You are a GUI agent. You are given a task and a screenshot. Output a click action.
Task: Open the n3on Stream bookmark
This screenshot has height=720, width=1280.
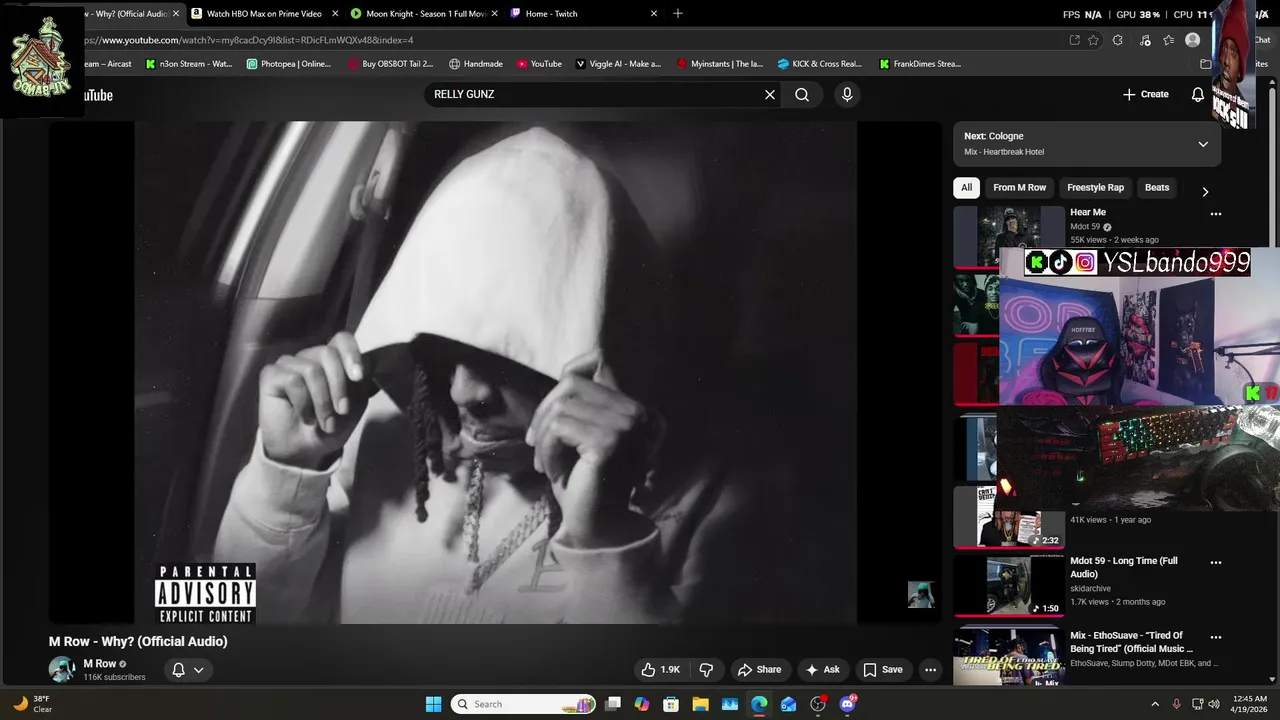[189, 64]
